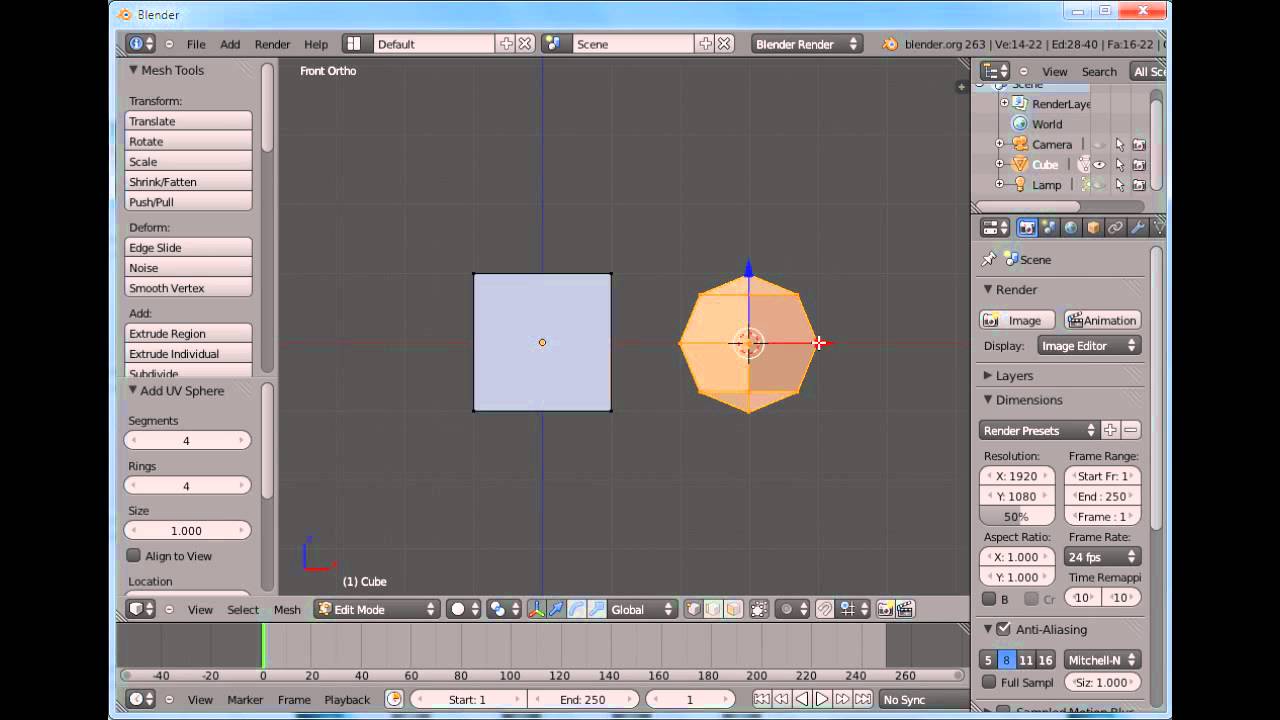Open the Add menu

click(230, 44)
